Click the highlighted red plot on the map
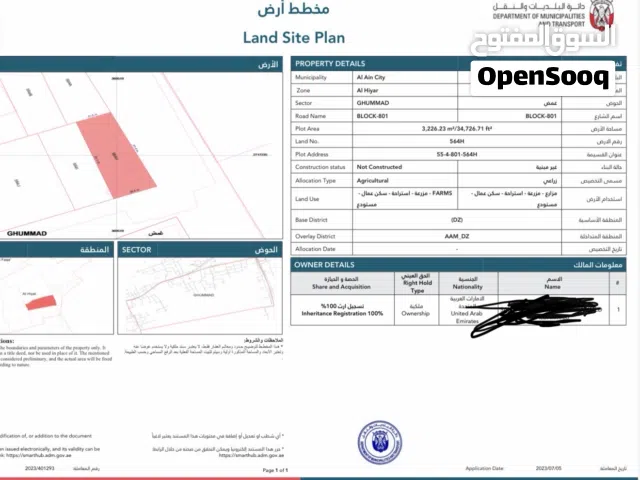640x480 pixels. coord(116,155)
